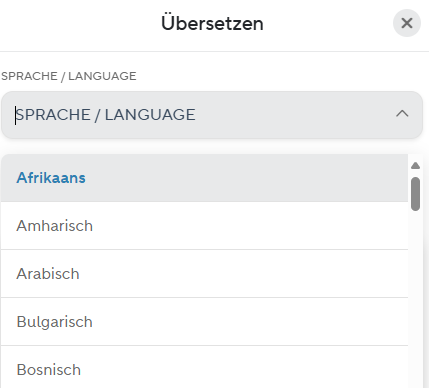Click the language list scrollbar thumb
429x388 pixels.
click(415, 194)
